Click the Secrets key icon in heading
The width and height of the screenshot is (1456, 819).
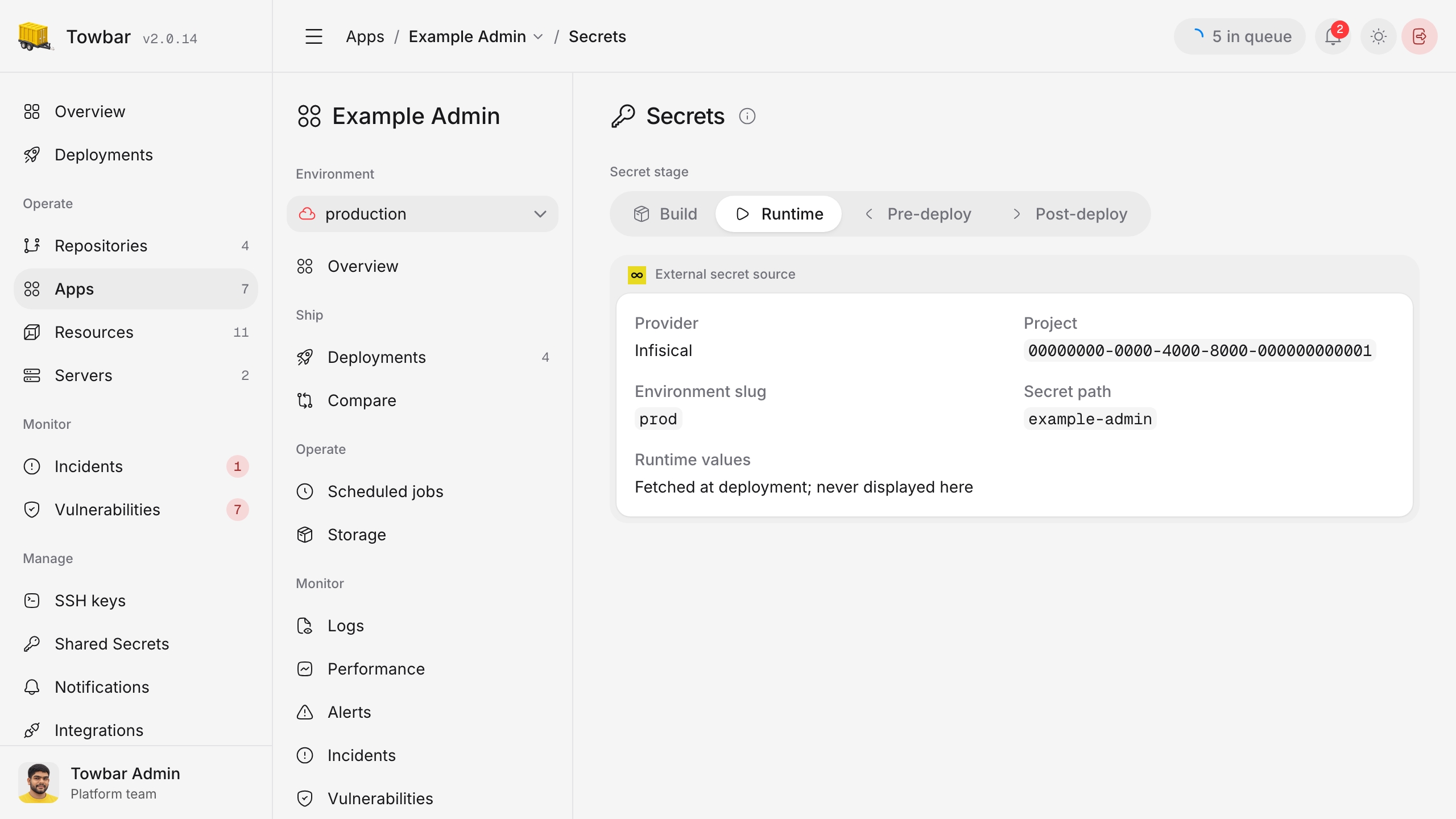coord(623,116)
